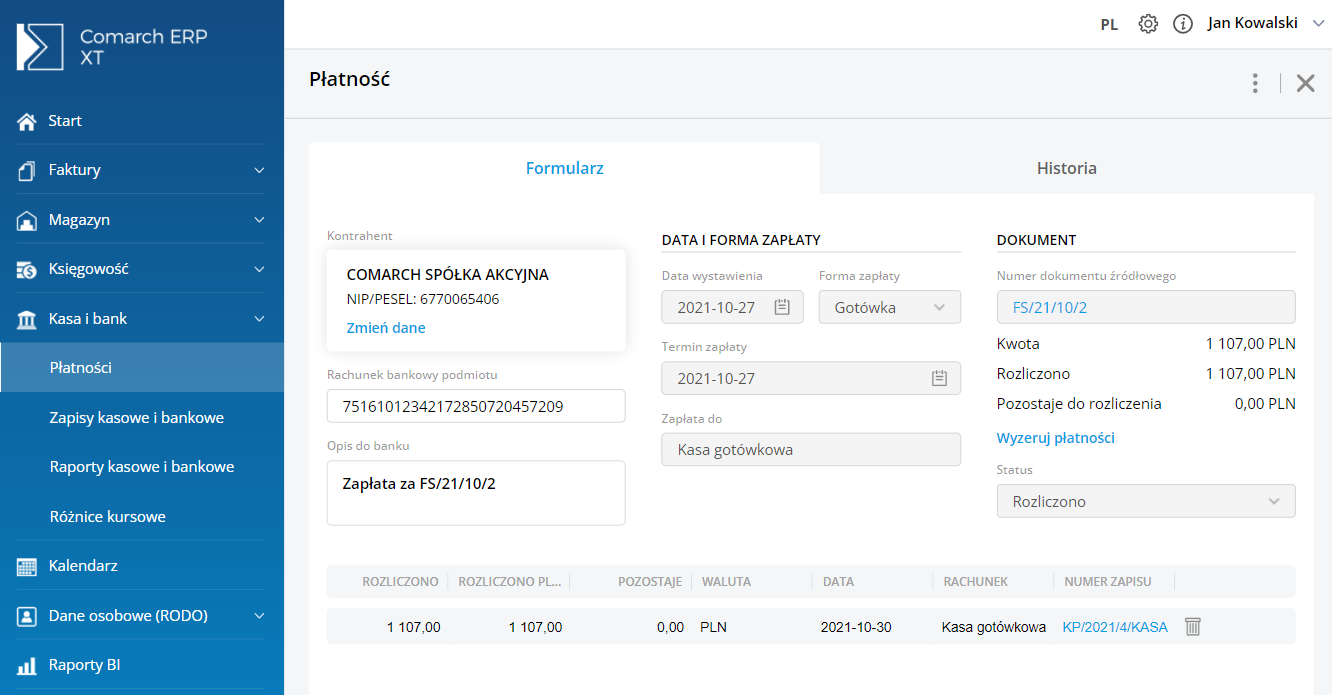The image size is (1332, 695).
Task: Click the Księgowość accounting icon
Action: point(27,269)
